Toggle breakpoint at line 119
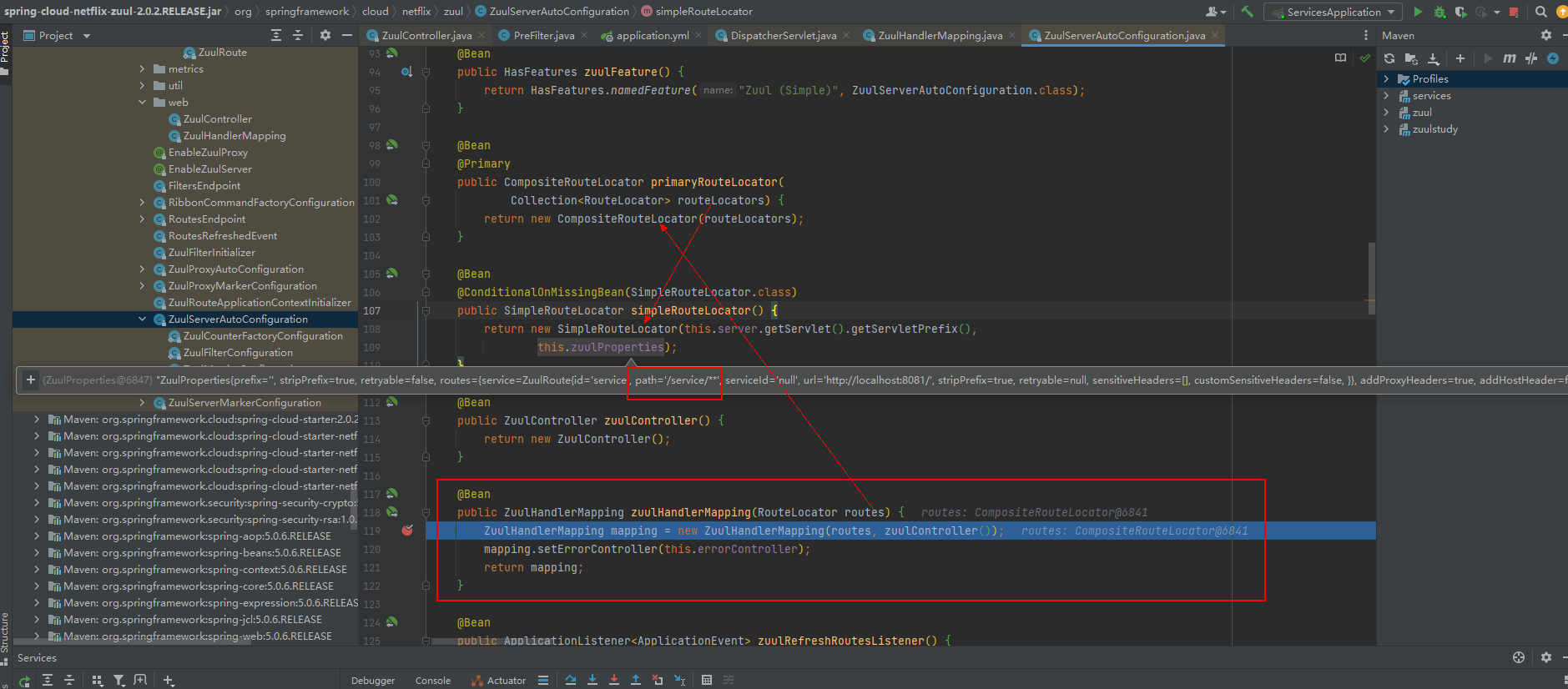The image size is (1568, 689). point(407,531)
